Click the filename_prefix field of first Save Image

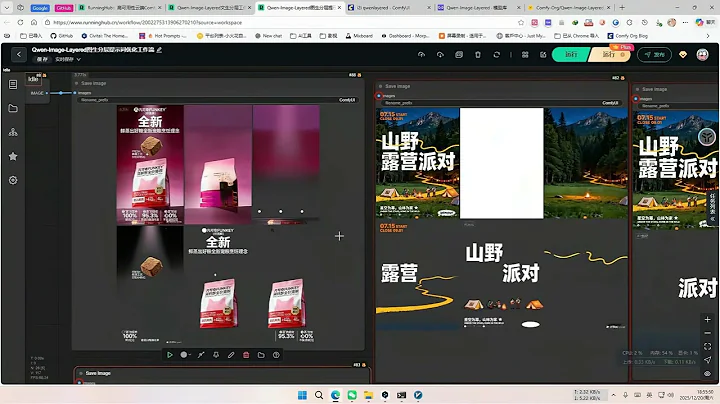pyautogui.click(x=218, y=100)
